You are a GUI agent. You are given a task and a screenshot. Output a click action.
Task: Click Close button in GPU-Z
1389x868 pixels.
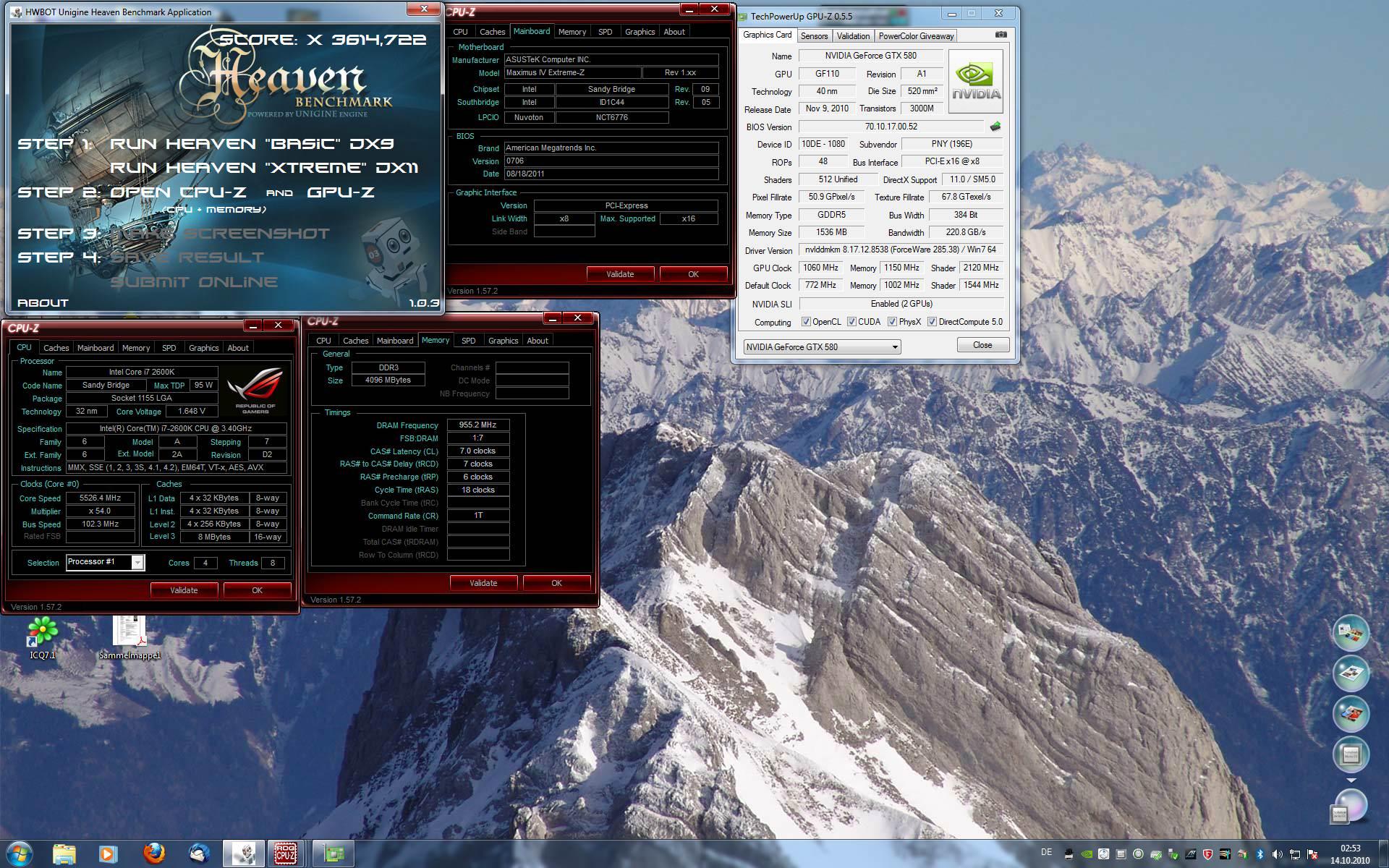(982, 345)
